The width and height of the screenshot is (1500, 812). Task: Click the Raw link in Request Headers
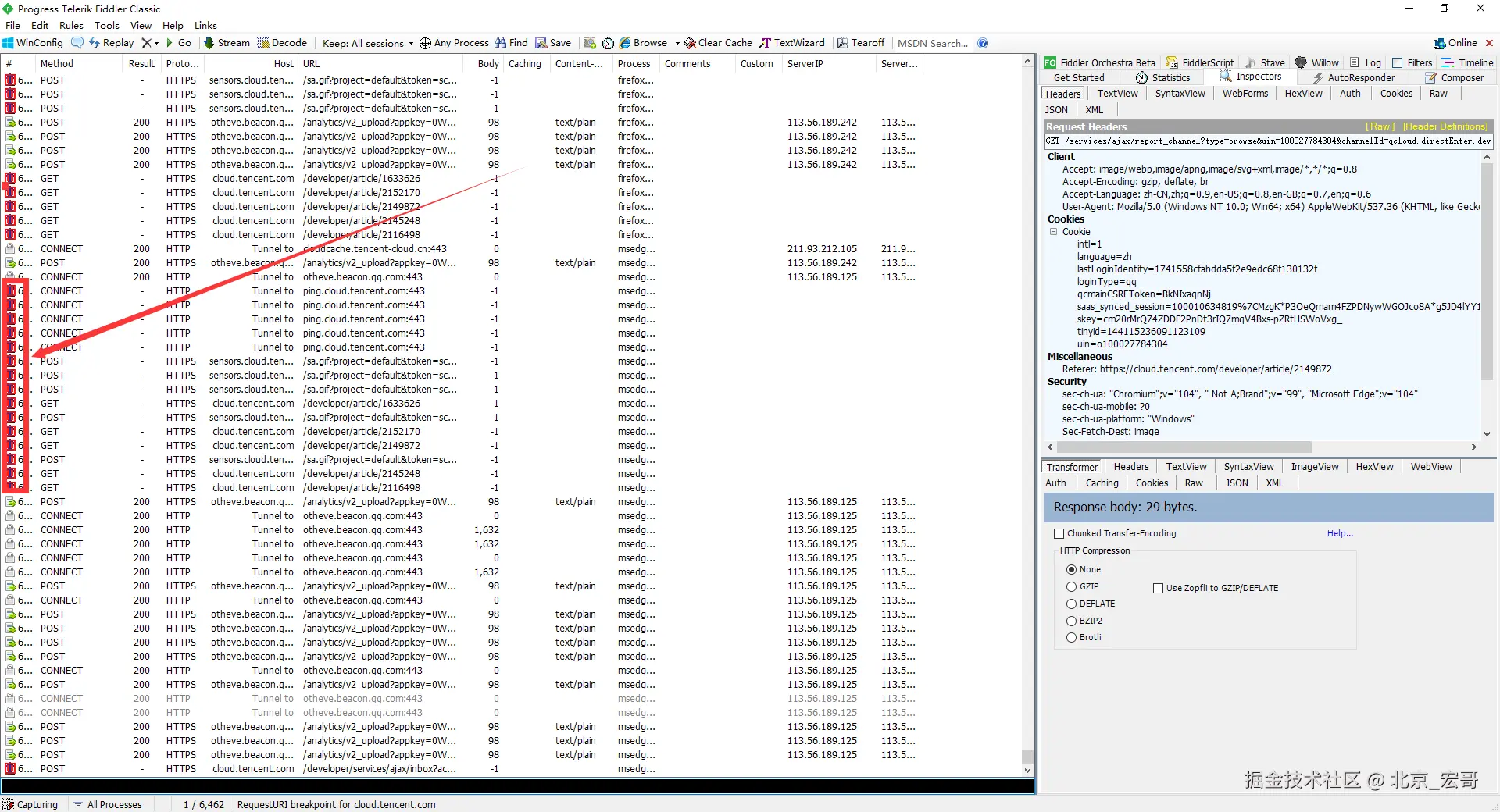coord(1380,126)
